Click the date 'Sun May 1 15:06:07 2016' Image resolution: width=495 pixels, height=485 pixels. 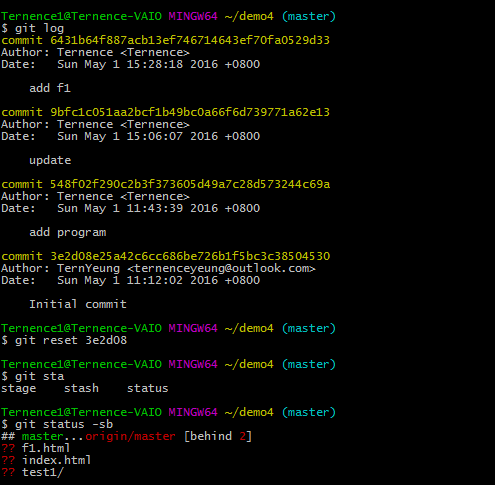click(x=137, y=136)
